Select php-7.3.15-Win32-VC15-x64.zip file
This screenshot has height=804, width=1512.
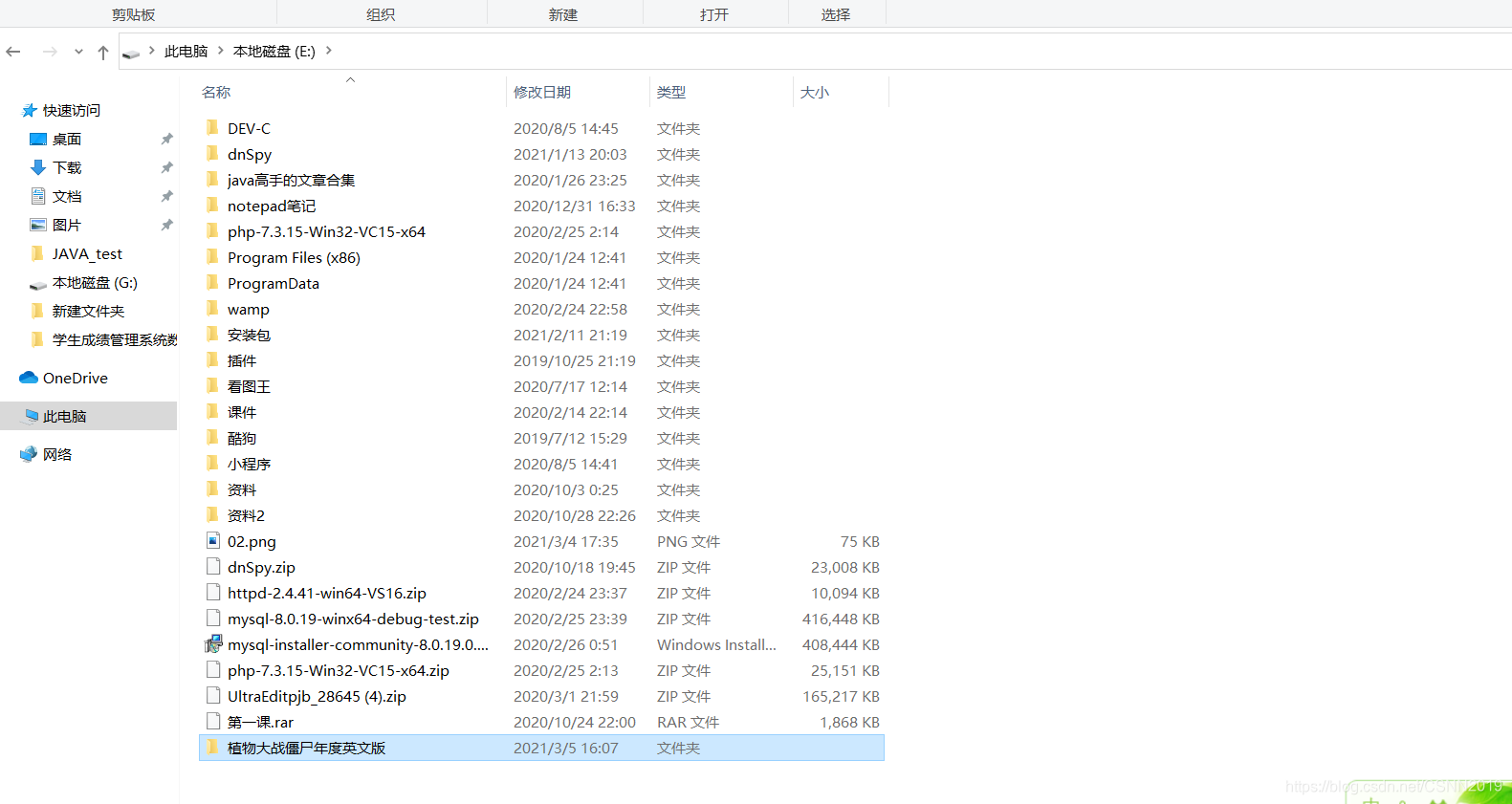(x=339, y=671)
